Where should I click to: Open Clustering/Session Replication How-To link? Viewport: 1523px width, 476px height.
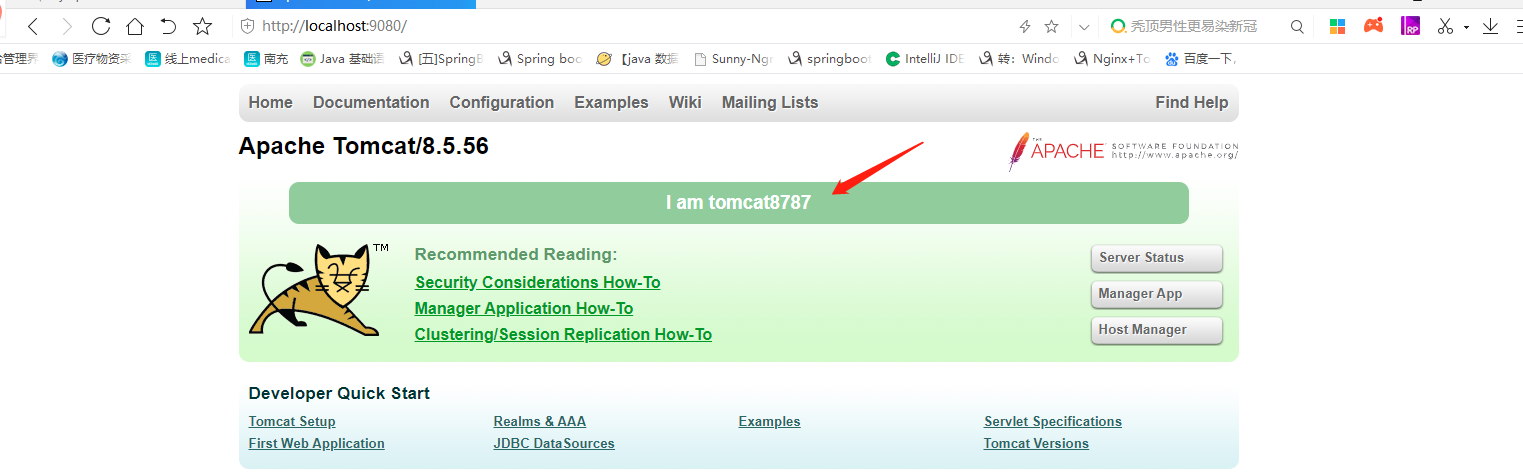pos(563,334)
